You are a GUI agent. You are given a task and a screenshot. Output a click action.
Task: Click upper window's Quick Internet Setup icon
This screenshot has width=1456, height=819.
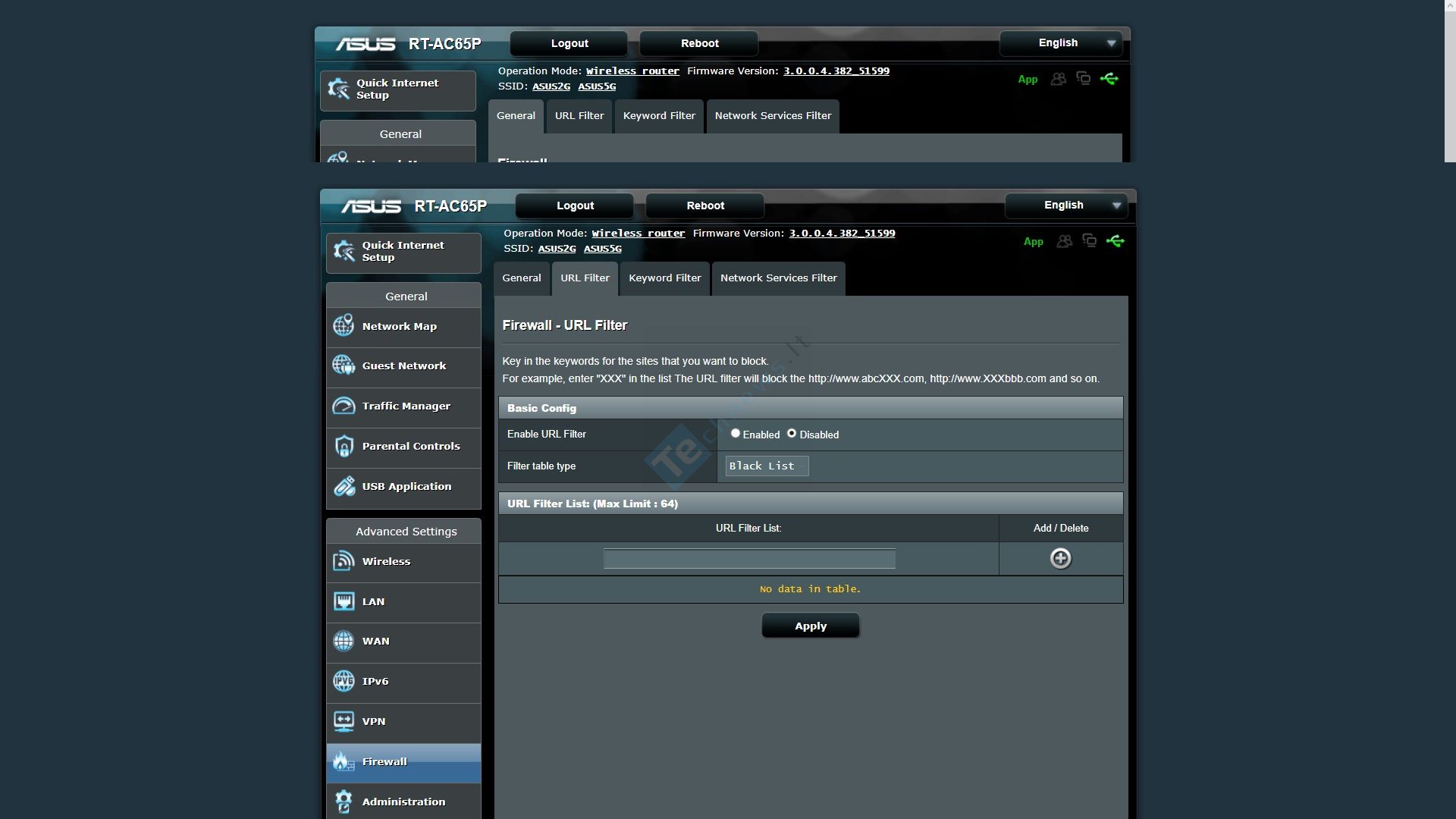338,89
